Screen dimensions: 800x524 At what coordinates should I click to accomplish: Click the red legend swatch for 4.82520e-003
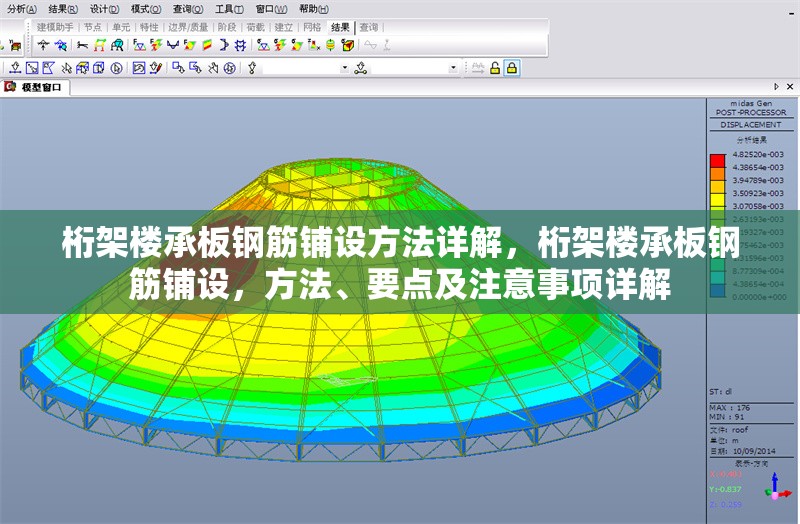pyautogui.click(x=717, y=161)
